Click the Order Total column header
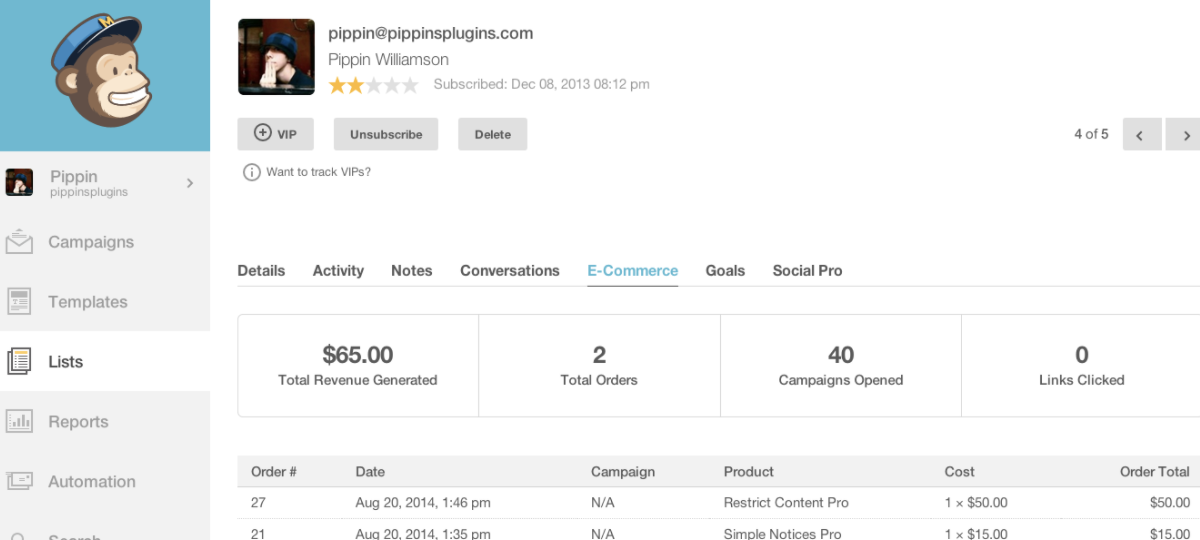This screenshot has width=1200, height=540. coord(1155,472)
